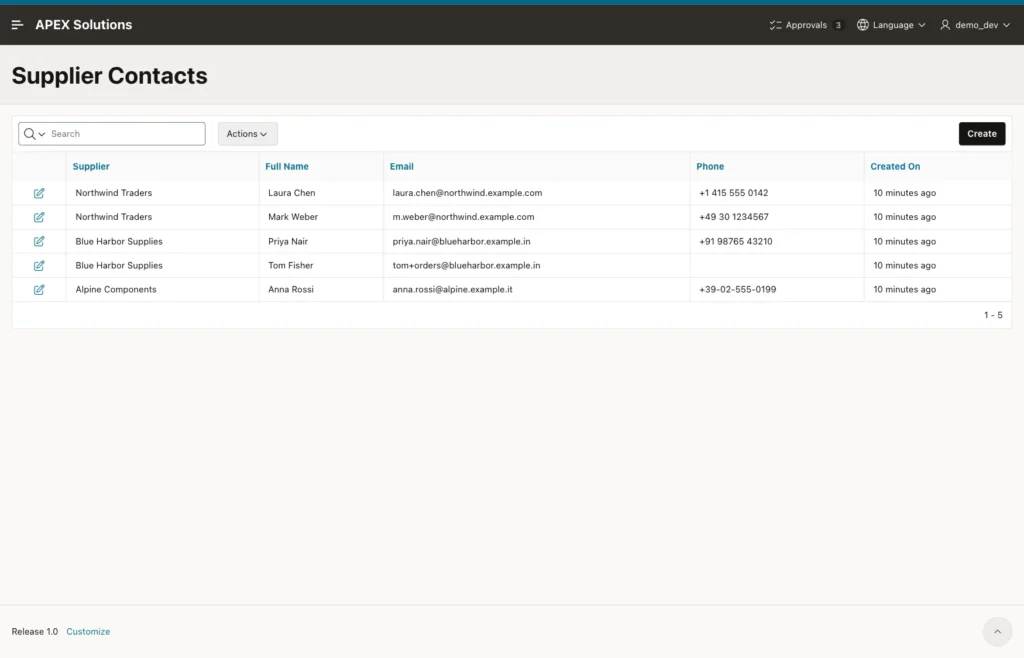Edit the Mark Weber contact row
1024x658 pixels.
tap(39, 217)
